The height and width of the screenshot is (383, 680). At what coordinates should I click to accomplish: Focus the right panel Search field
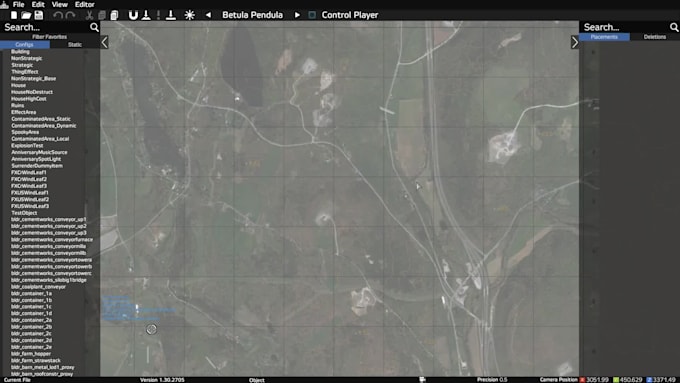tap(624, 27)
